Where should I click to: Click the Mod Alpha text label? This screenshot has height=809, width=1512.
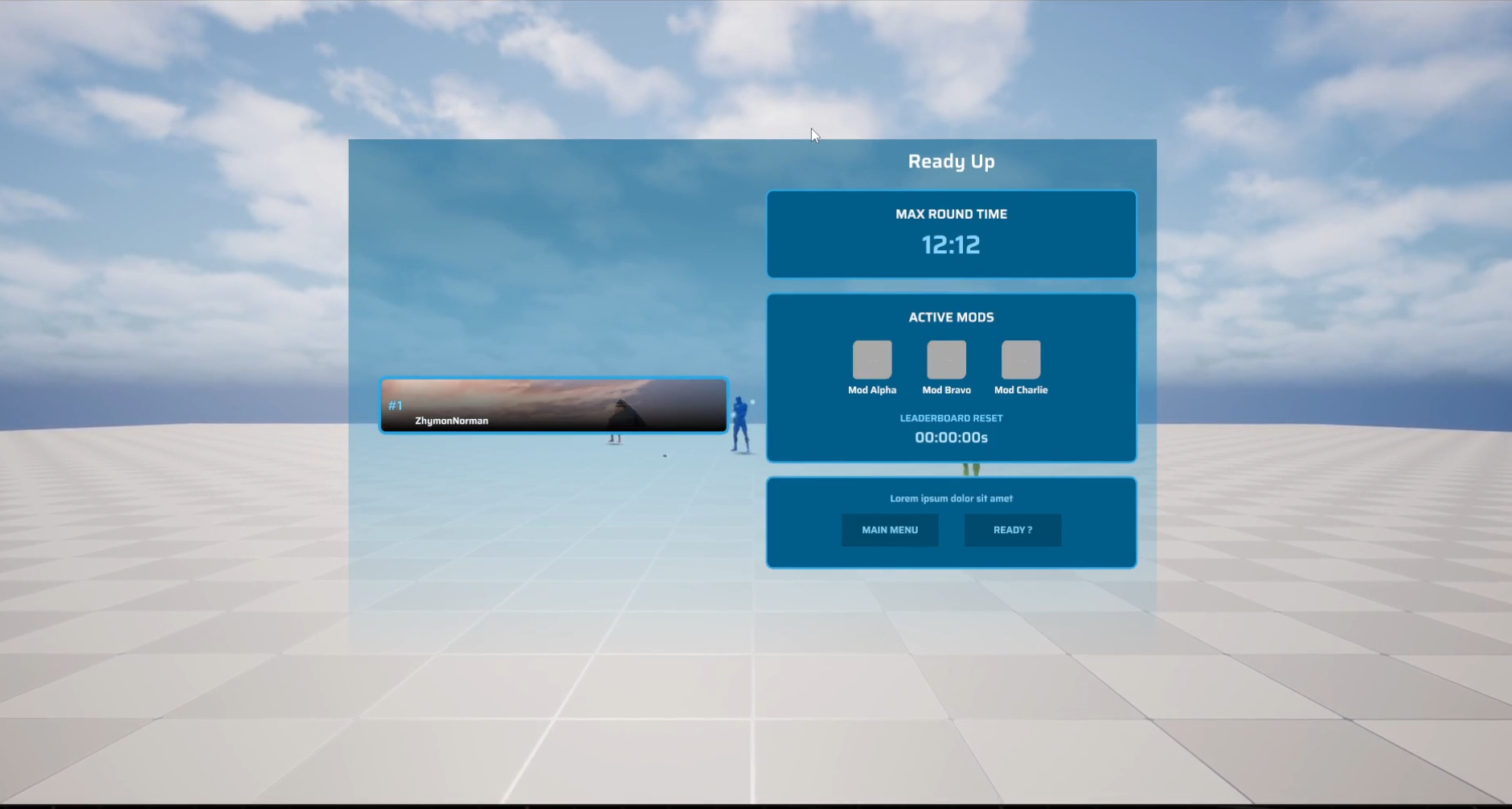pyautogui.click(x=872, y=390)
